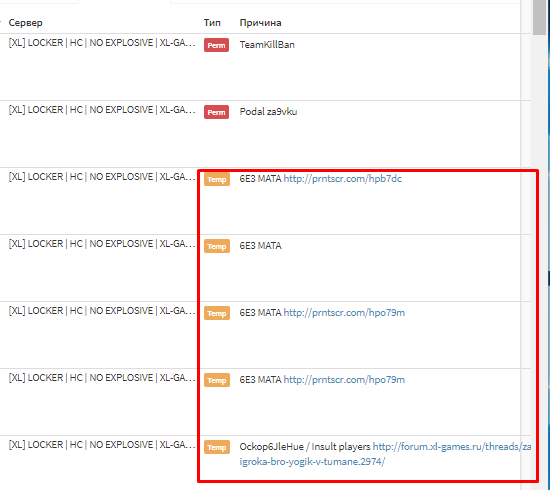Screen dimensions: 550x490
Task: Click the server name in Podal za9vku row
Action: (x=102, y=110)
